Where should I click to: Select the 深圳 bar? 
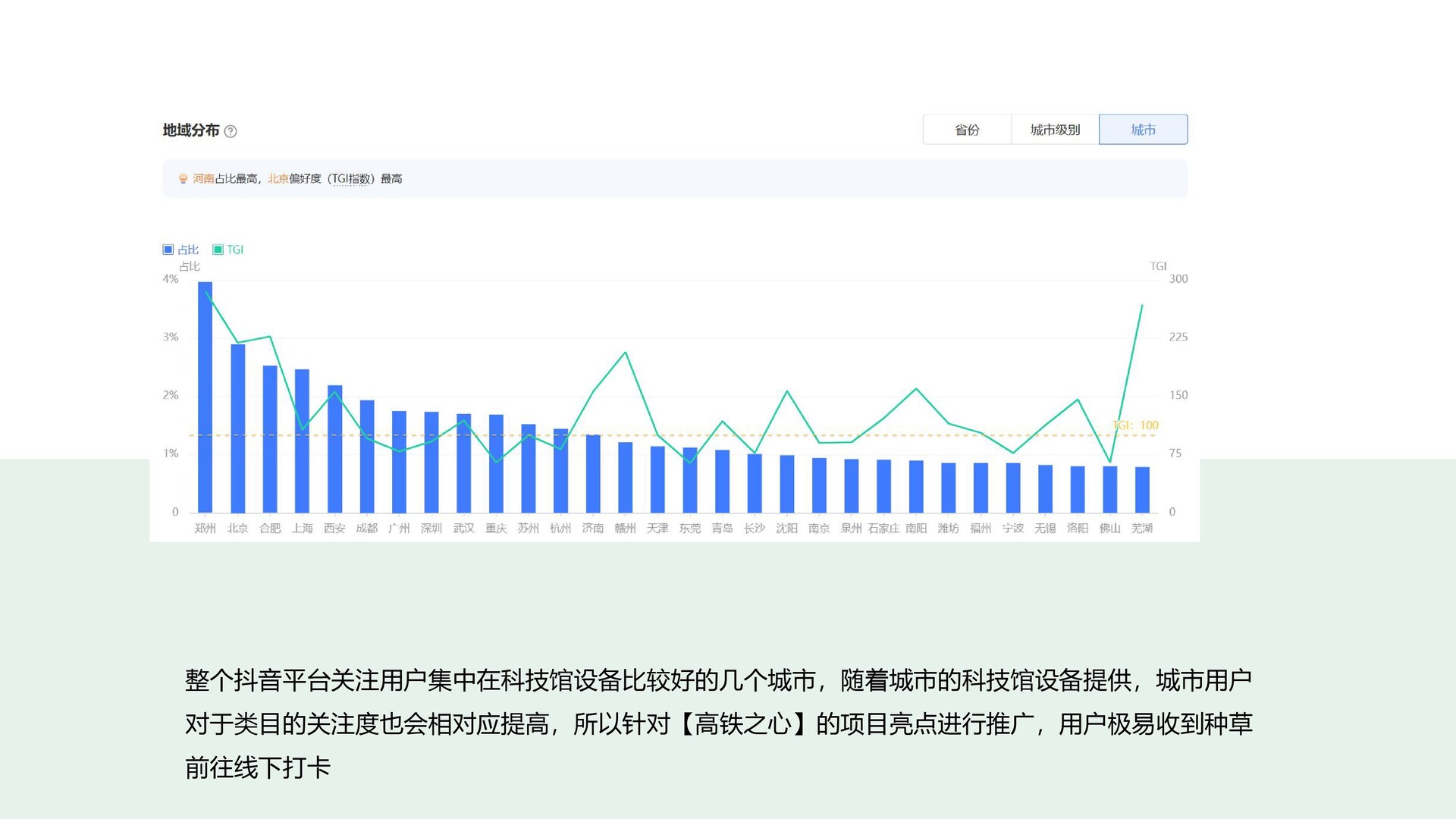pyautogui.click(x=431, y=463)
